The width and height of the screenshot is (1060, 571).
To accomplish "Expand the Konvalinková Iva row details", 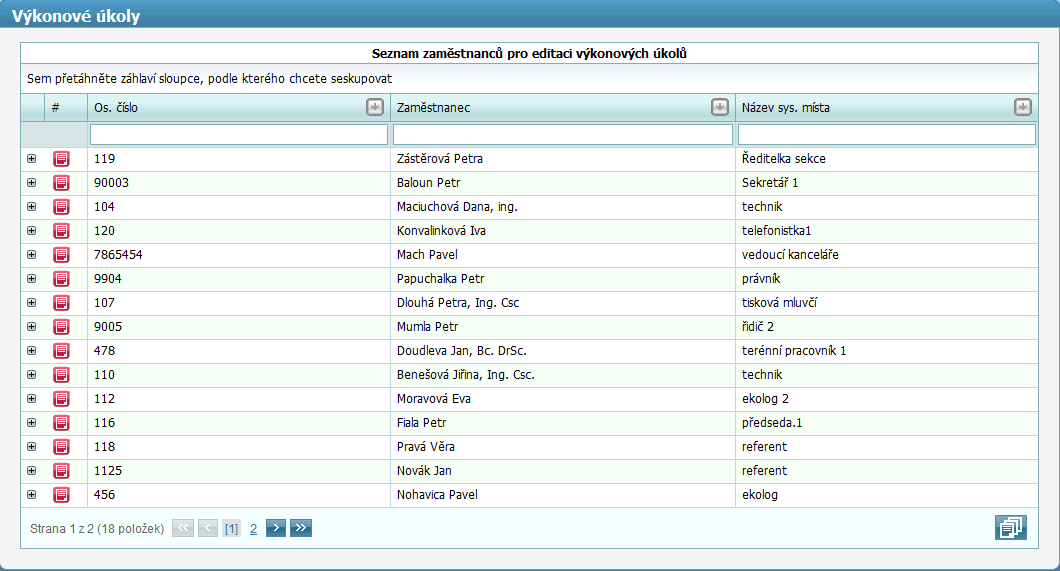I will pos(31,231).
